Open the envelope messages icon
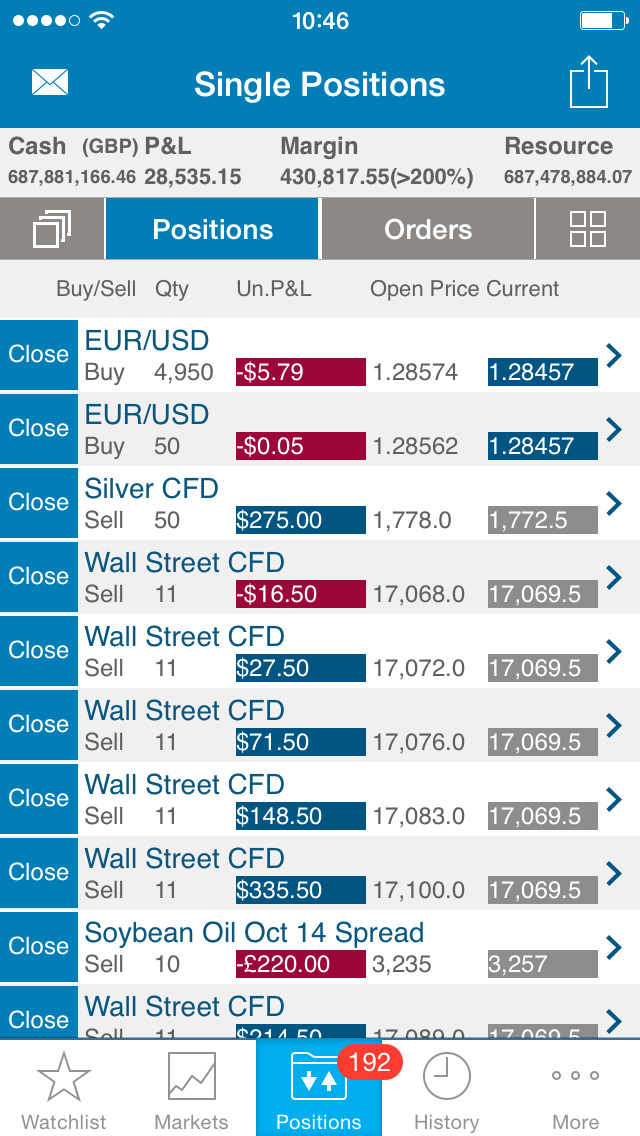The image size is (640, 1136). click(50, 82)
